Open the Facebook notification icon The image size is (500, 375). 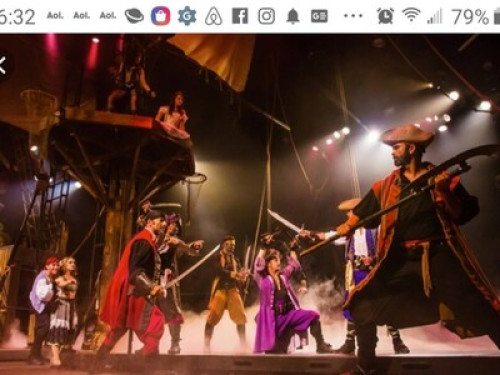[240, 16]
